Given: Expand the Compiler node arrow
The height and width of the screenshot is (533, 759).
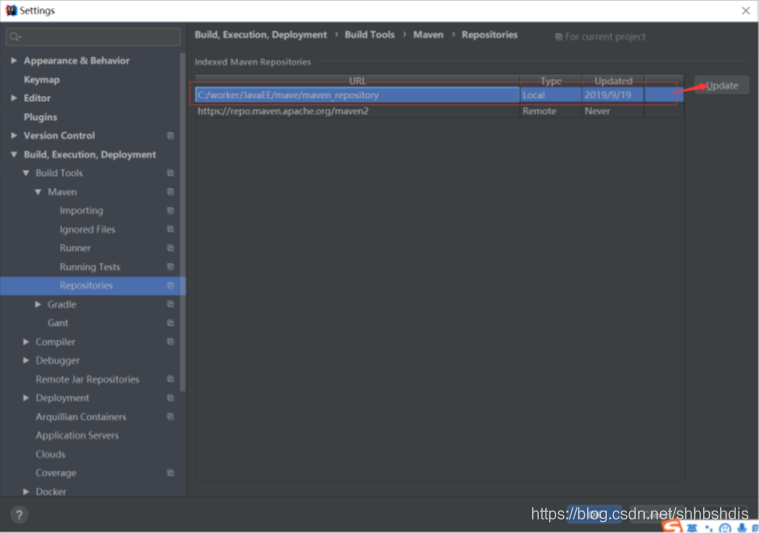Looking at the screenshot, I should pos(26,342).
